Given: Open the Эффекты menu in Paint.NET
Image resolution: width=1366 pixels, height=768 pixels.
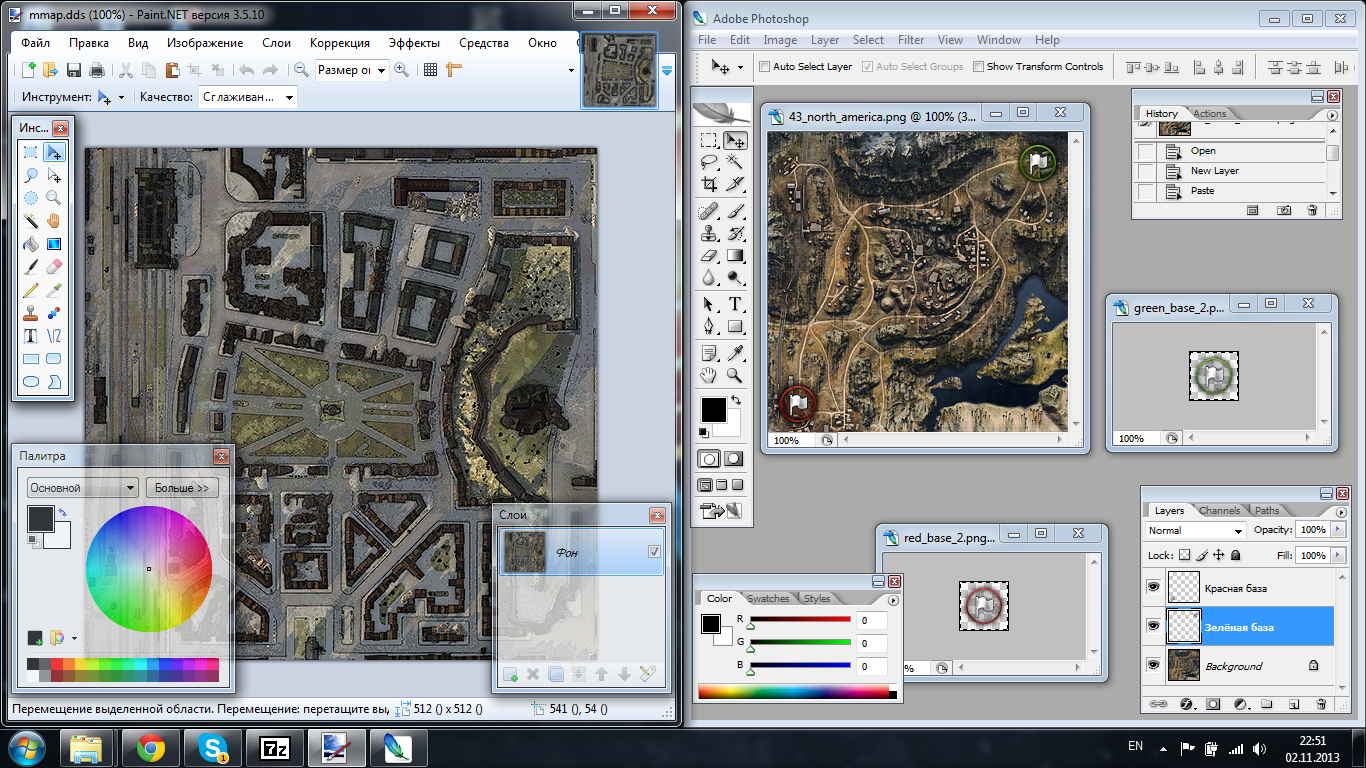Looking at the screenshot, I should 414,43.
